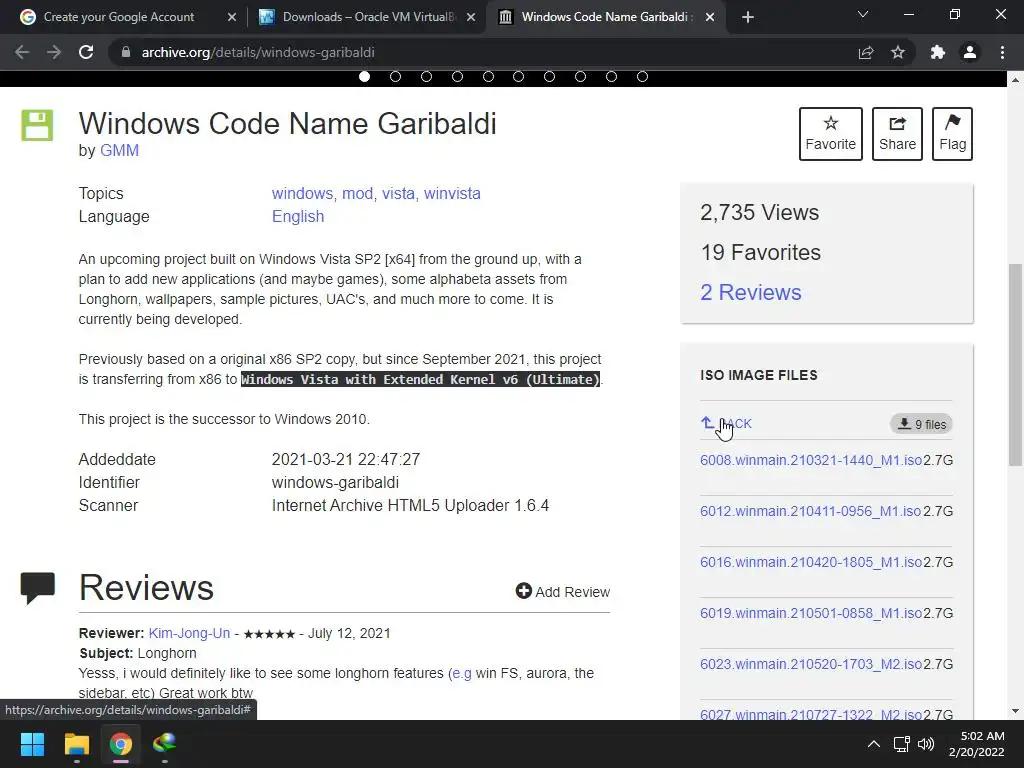Click the padlock site info icon
This screenshot has height=768, width=1024.
[x=126, y=52]
